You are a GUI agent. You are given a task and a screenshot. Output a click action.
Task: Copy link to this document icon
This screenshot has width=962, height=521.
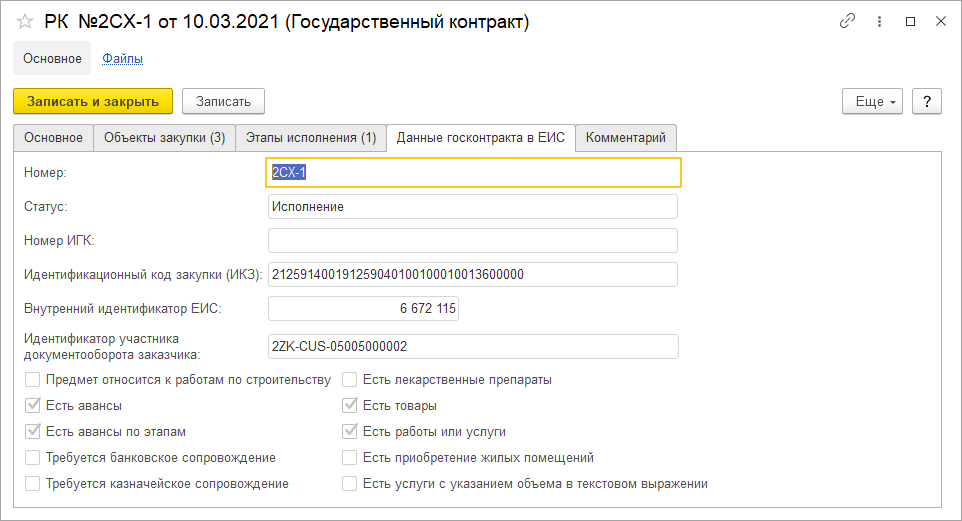tap(848, 21)
